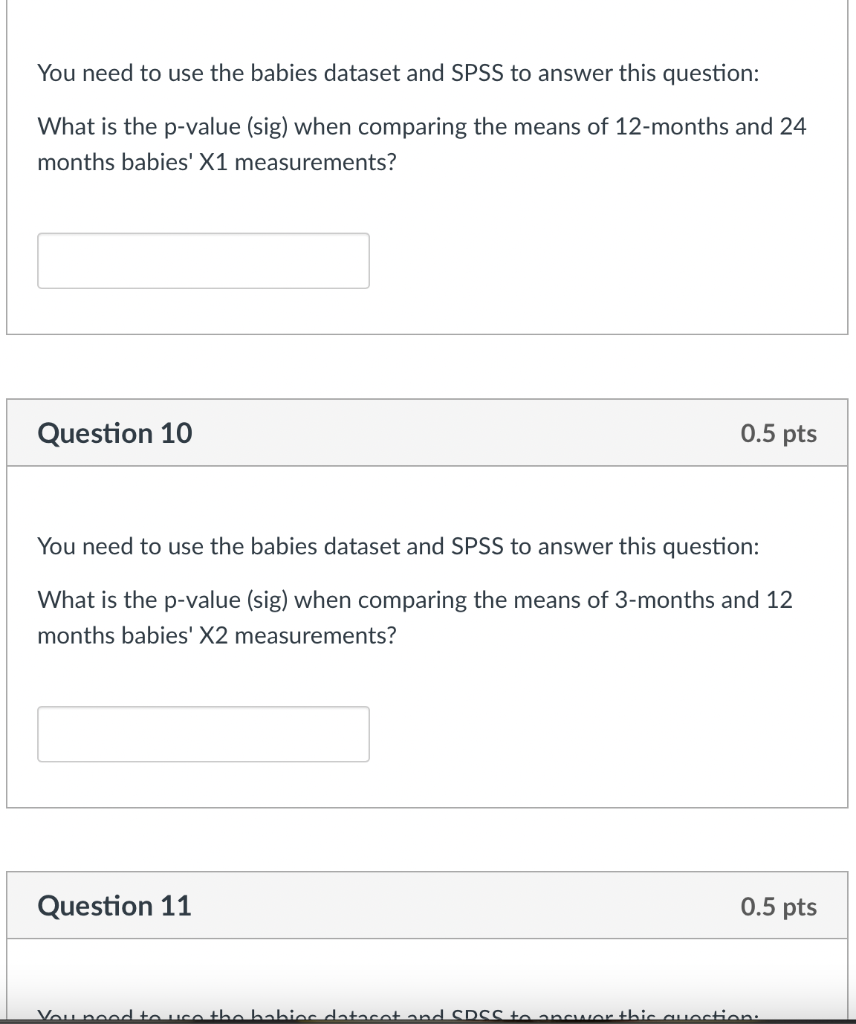
Task: Click the answer field for the X1 measurements question
Action: [203, 260]
